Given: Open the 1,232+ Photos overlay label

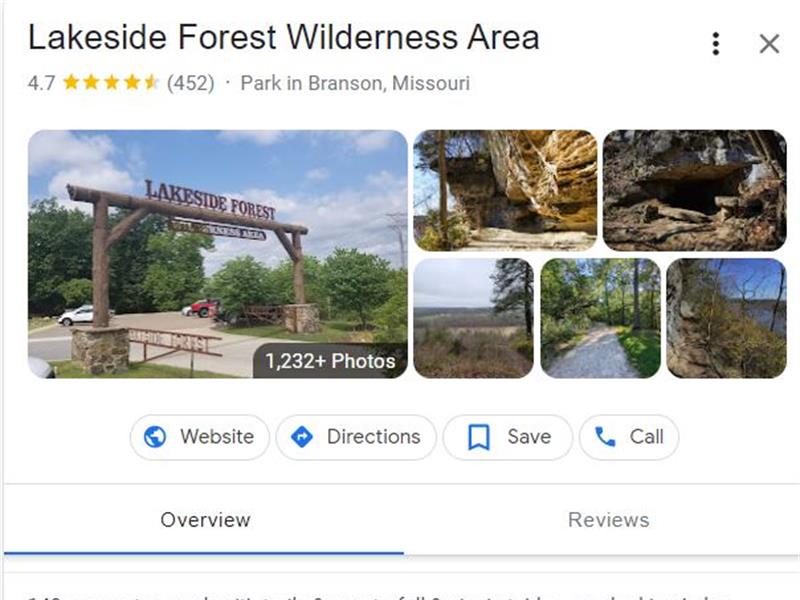Looking at the screenshot, I should pos(330,361).
